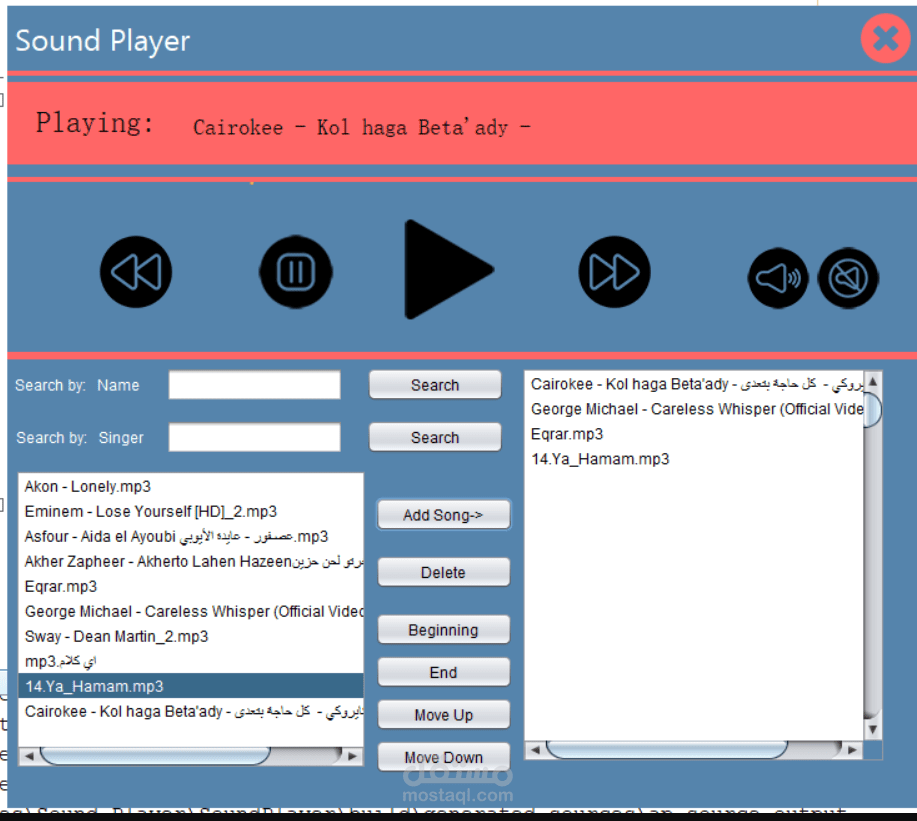
Task: Click up arrow of playlist vertical scrollbar
Action: coord(873,382)
